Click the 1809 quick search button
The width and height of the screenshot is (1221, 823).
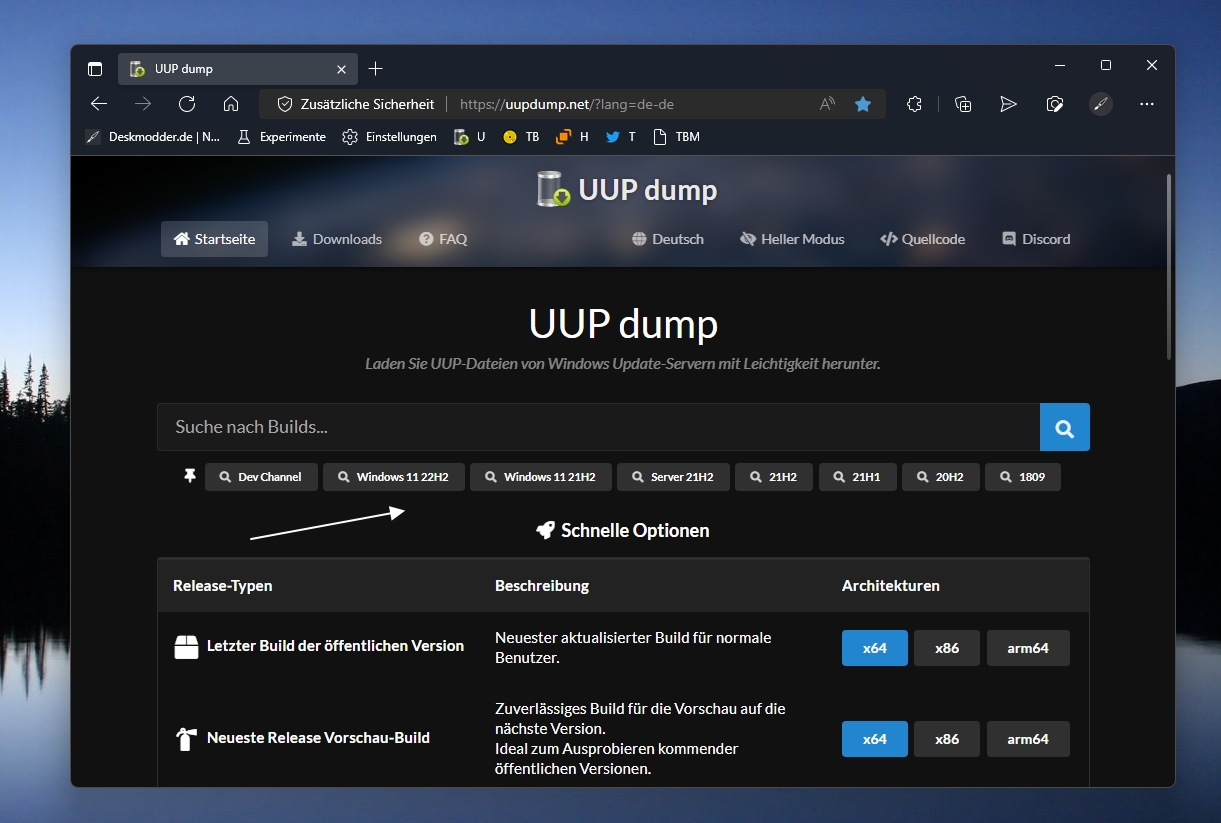coord(1023,477)
